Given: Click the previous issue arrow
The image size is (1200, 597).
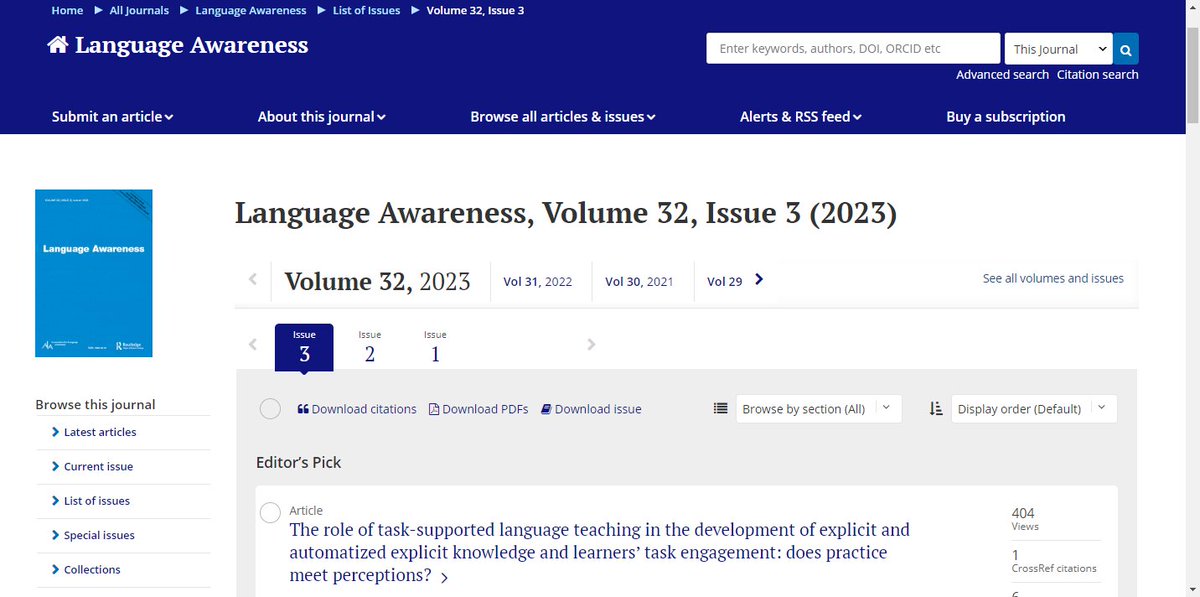Looking at the screenshot, I should point(253,344).
